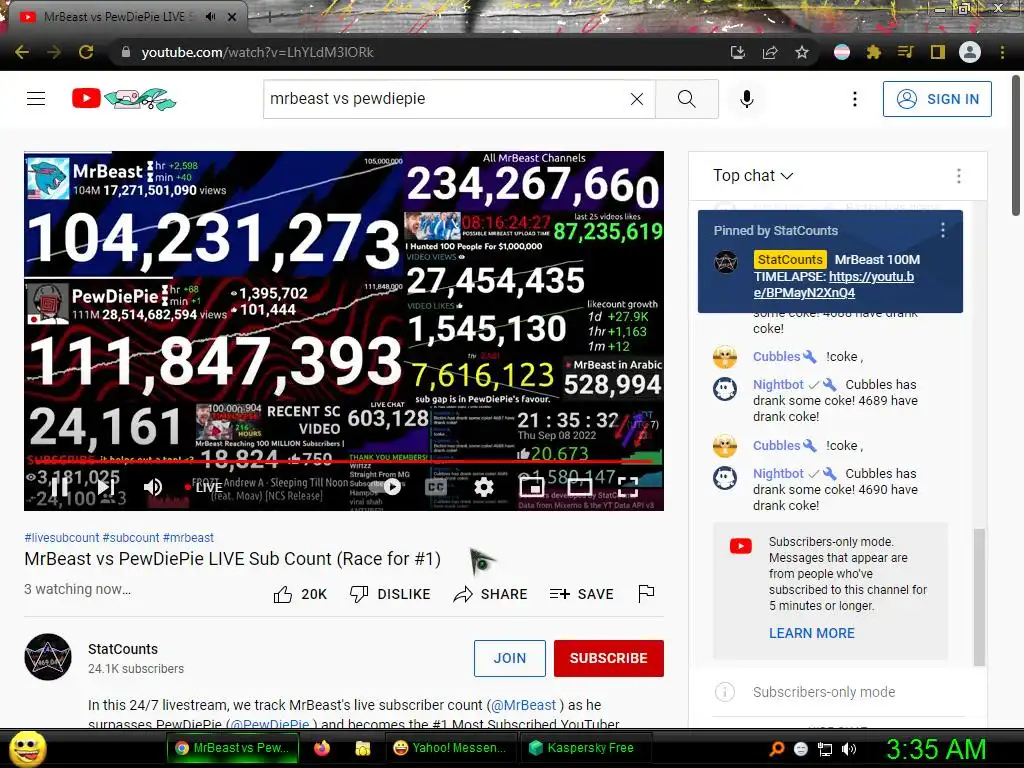Open smiley start button on taskbar
The image size is (1024, 768).
coord(28,748)
